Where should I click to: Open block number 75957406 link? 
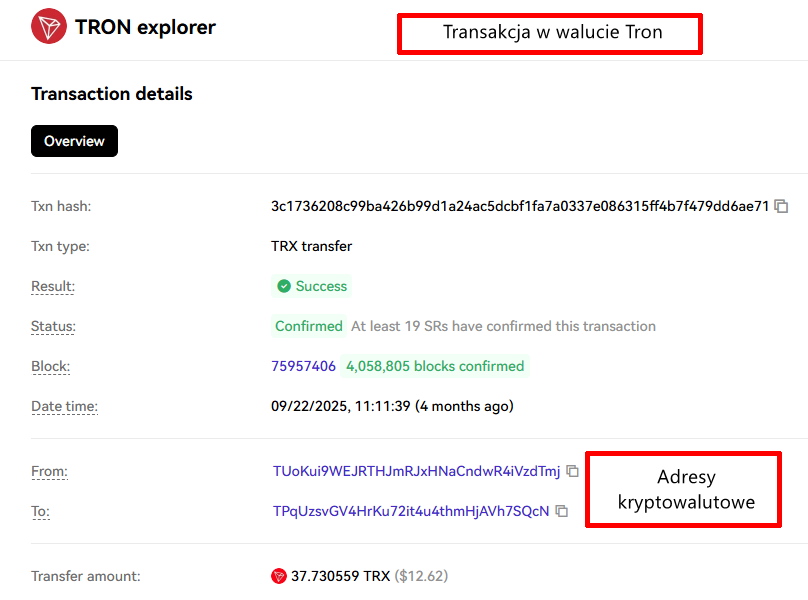303,366
